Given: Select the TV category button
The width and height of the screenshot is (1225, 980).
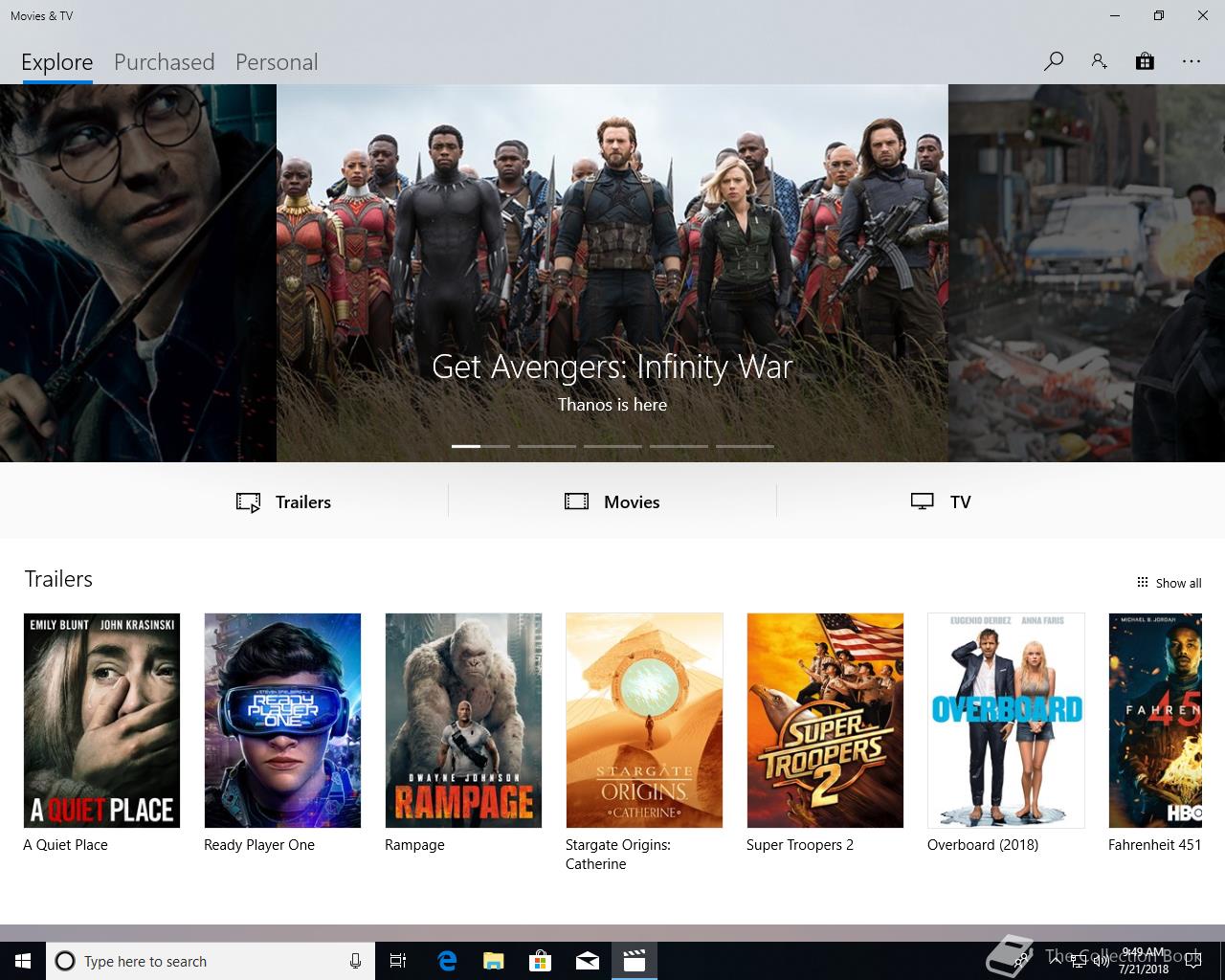Looking at the screenshot, I should tap(941, 501).
